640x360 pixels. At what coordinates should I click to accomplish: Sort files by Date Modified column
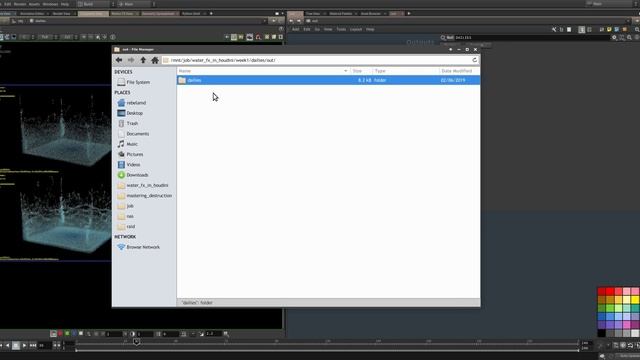[459, 71]
